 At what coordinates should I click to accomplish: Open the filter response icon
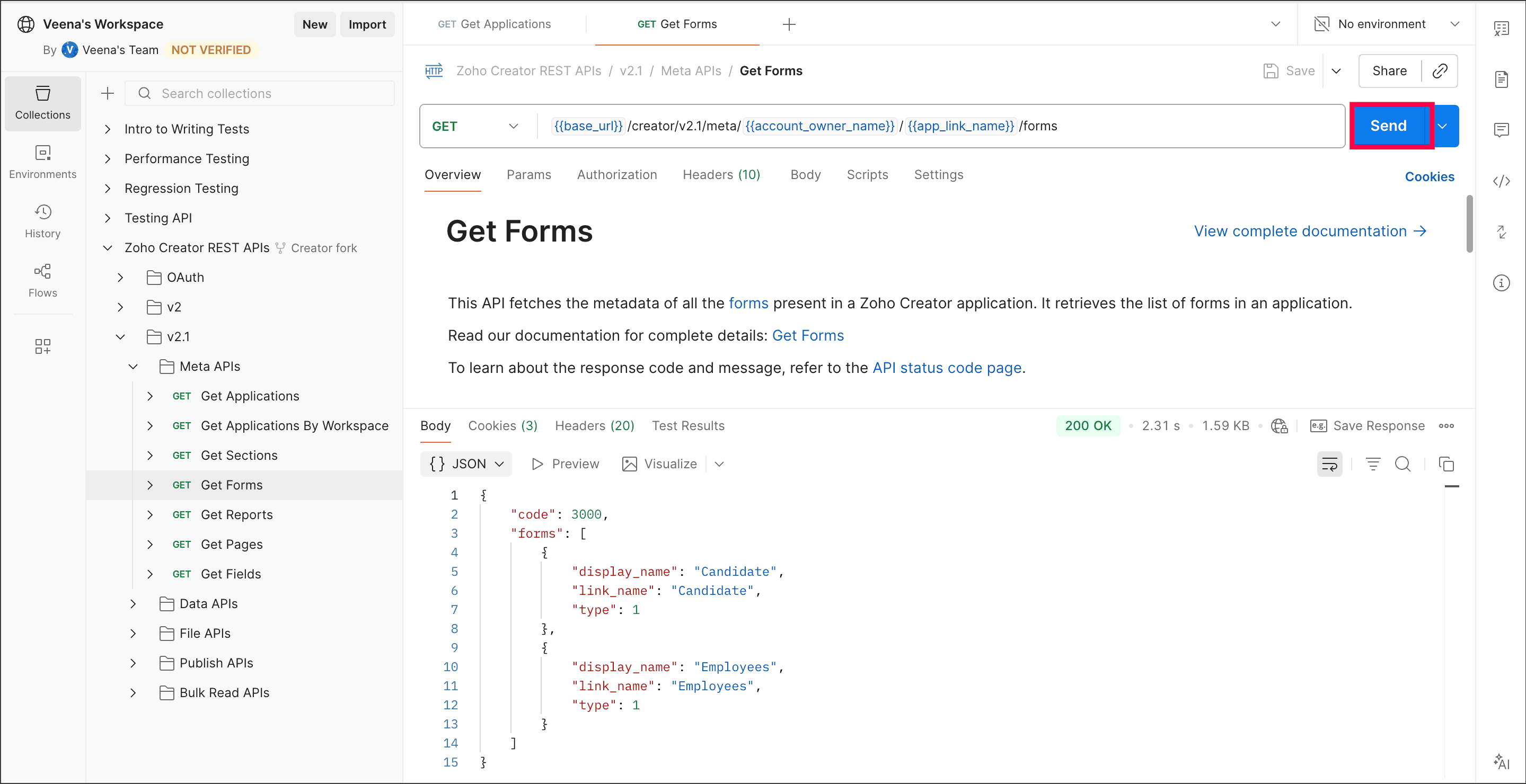(1373, 464)
